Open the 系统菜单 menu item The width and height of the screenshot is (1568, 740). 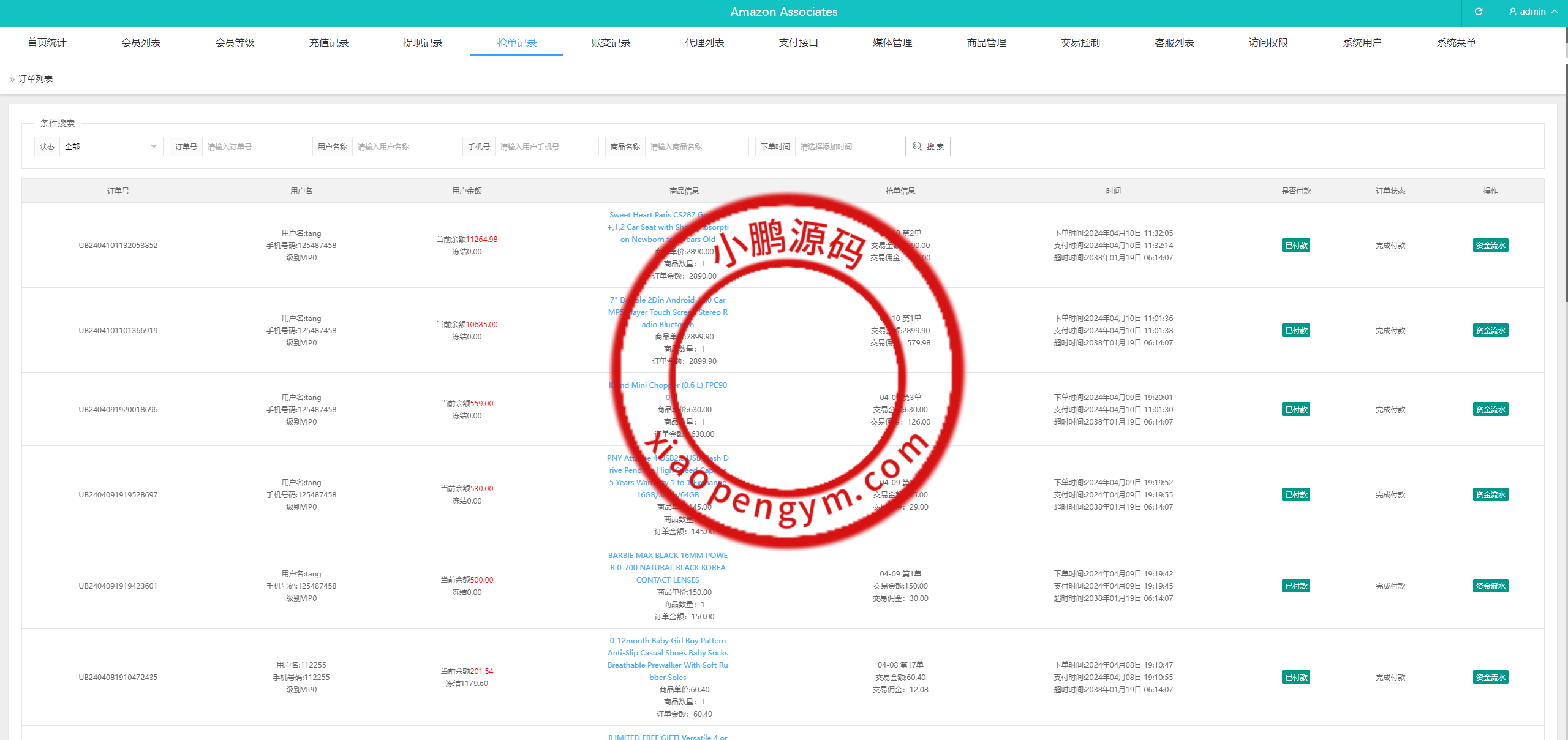pos(1456,42)
